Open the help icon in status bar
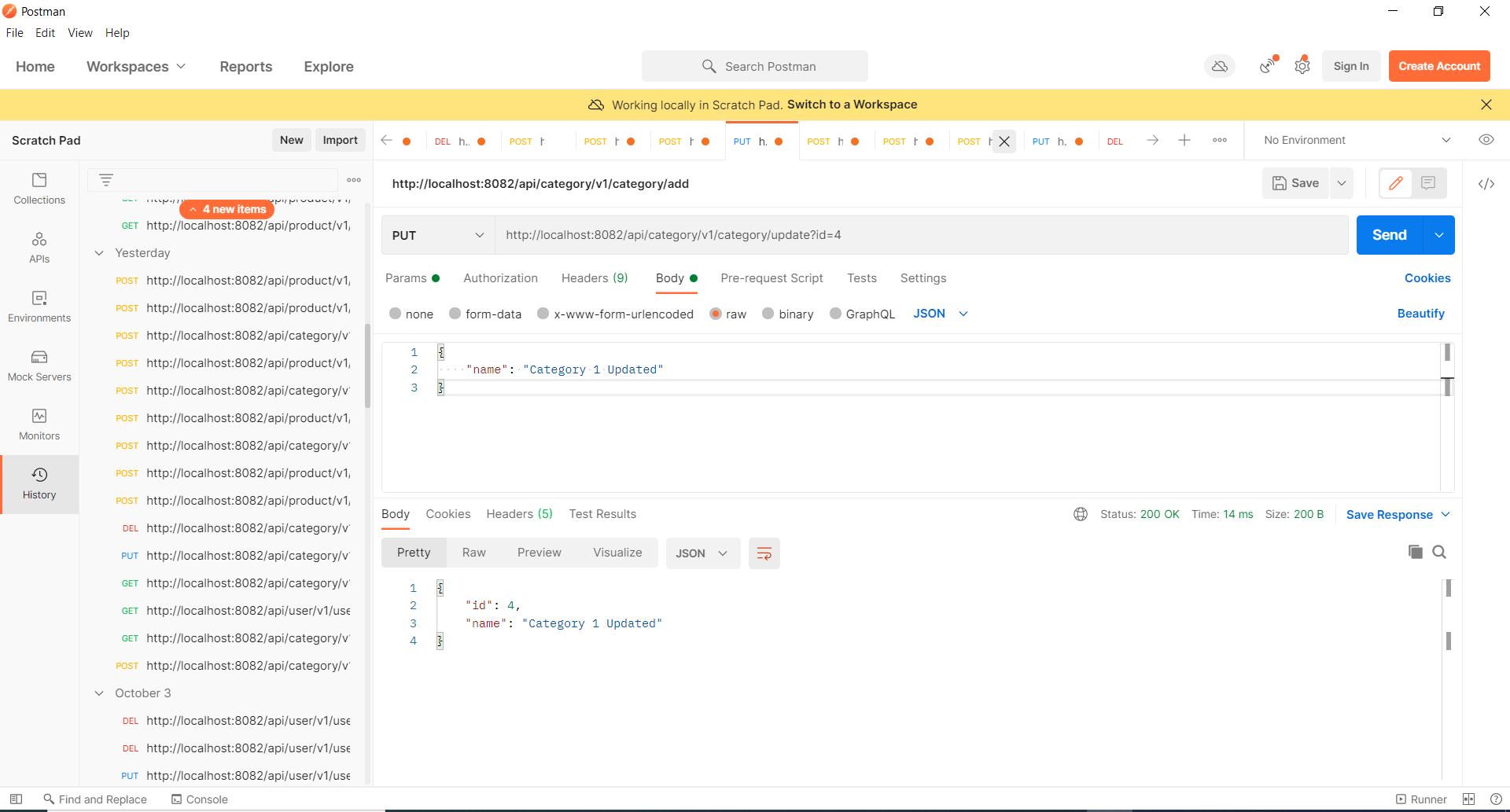Screen dimensions: 1510x812 pos(1496,799)
